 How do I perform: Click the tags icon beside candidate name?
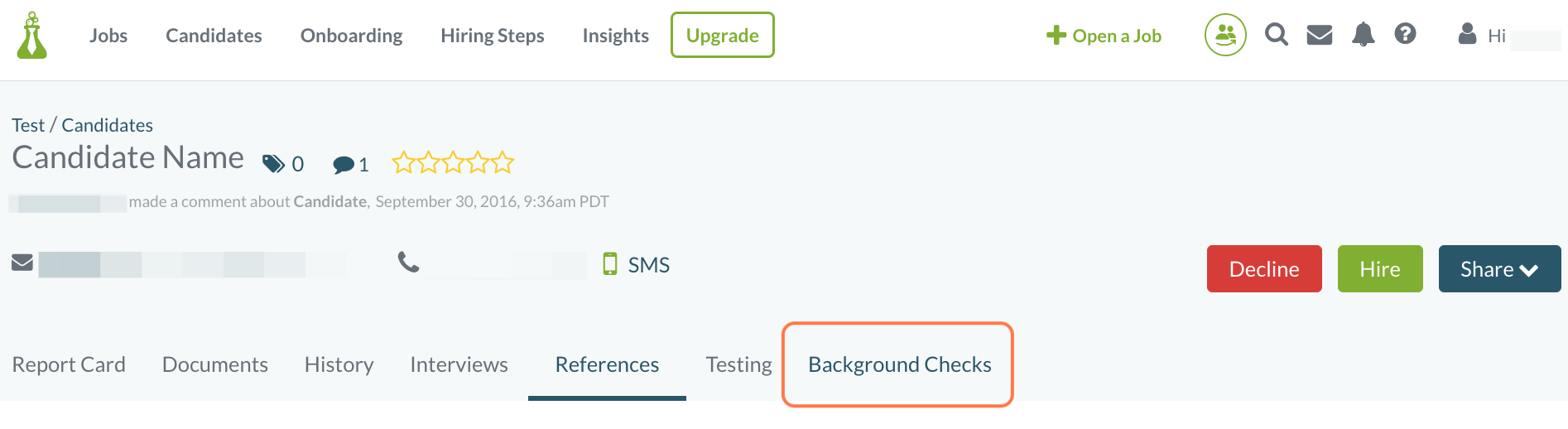273,164
